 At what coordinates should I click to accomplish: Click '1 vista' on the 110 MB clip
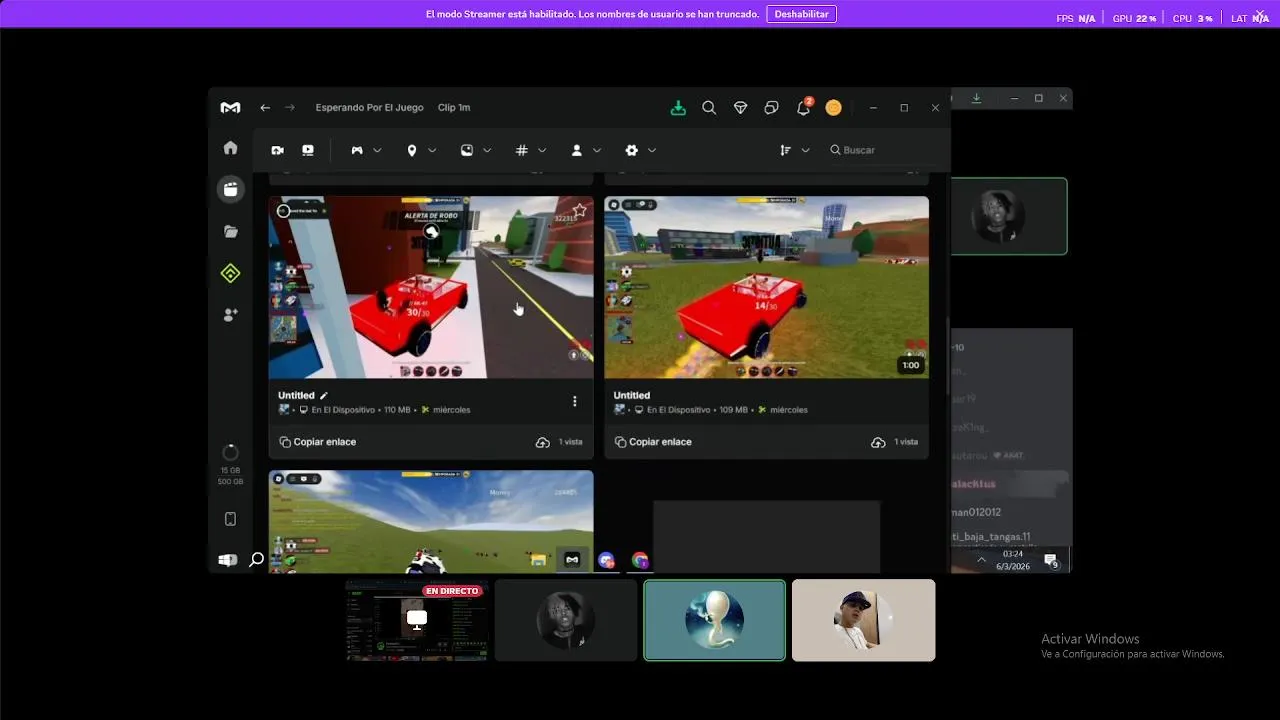coord(570,442)
